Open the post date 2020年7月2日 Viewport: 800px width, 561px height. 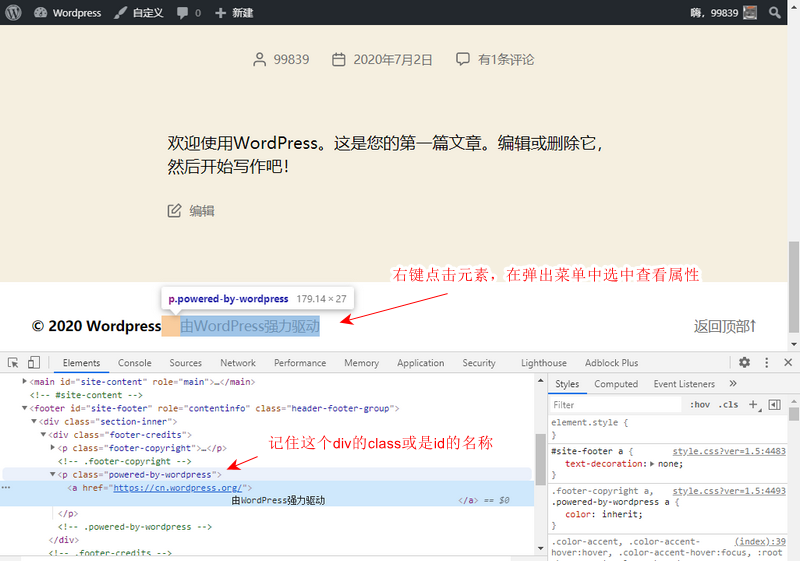[393, 60]
